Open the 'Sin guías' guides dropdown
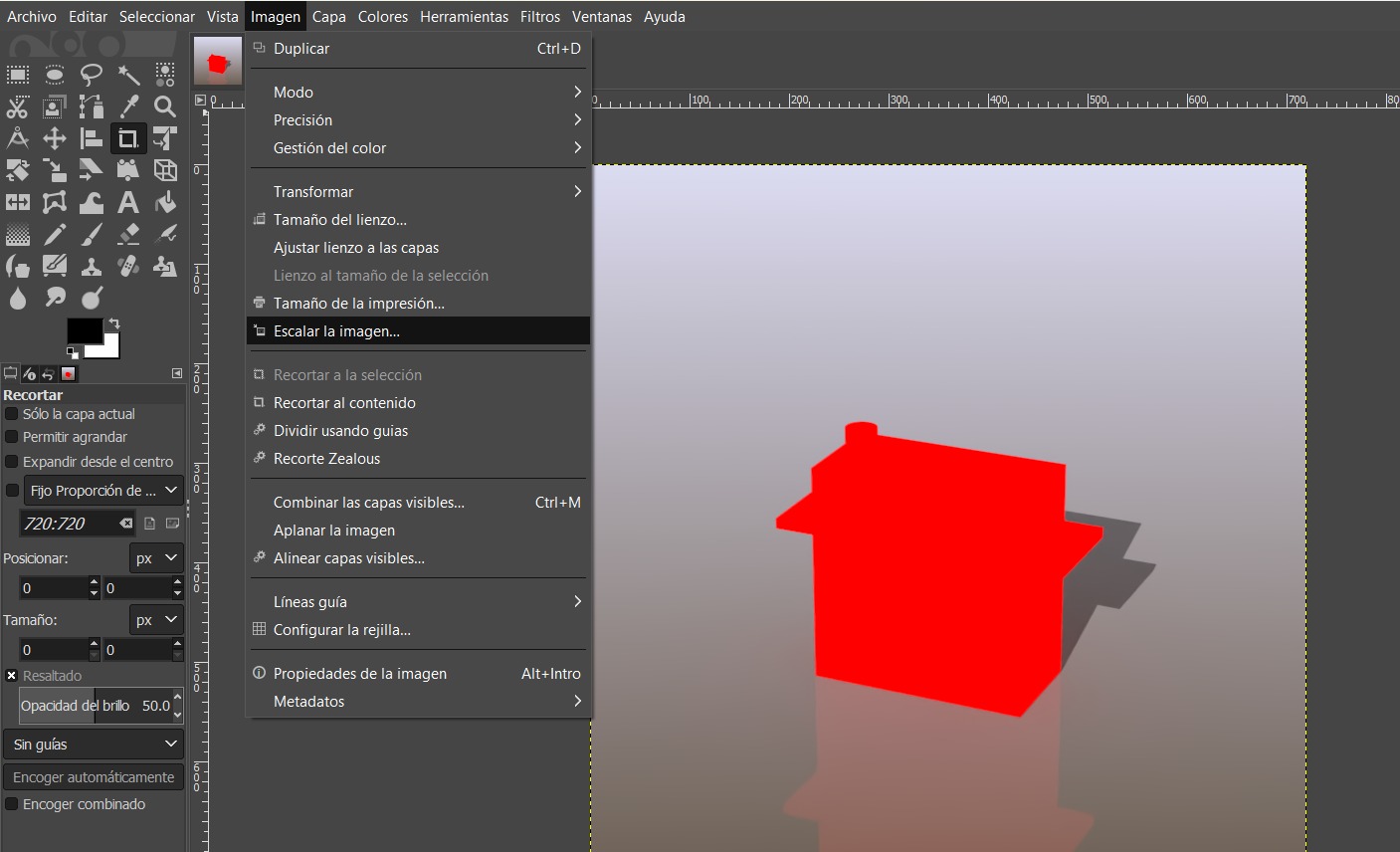 tap(95, 745)
